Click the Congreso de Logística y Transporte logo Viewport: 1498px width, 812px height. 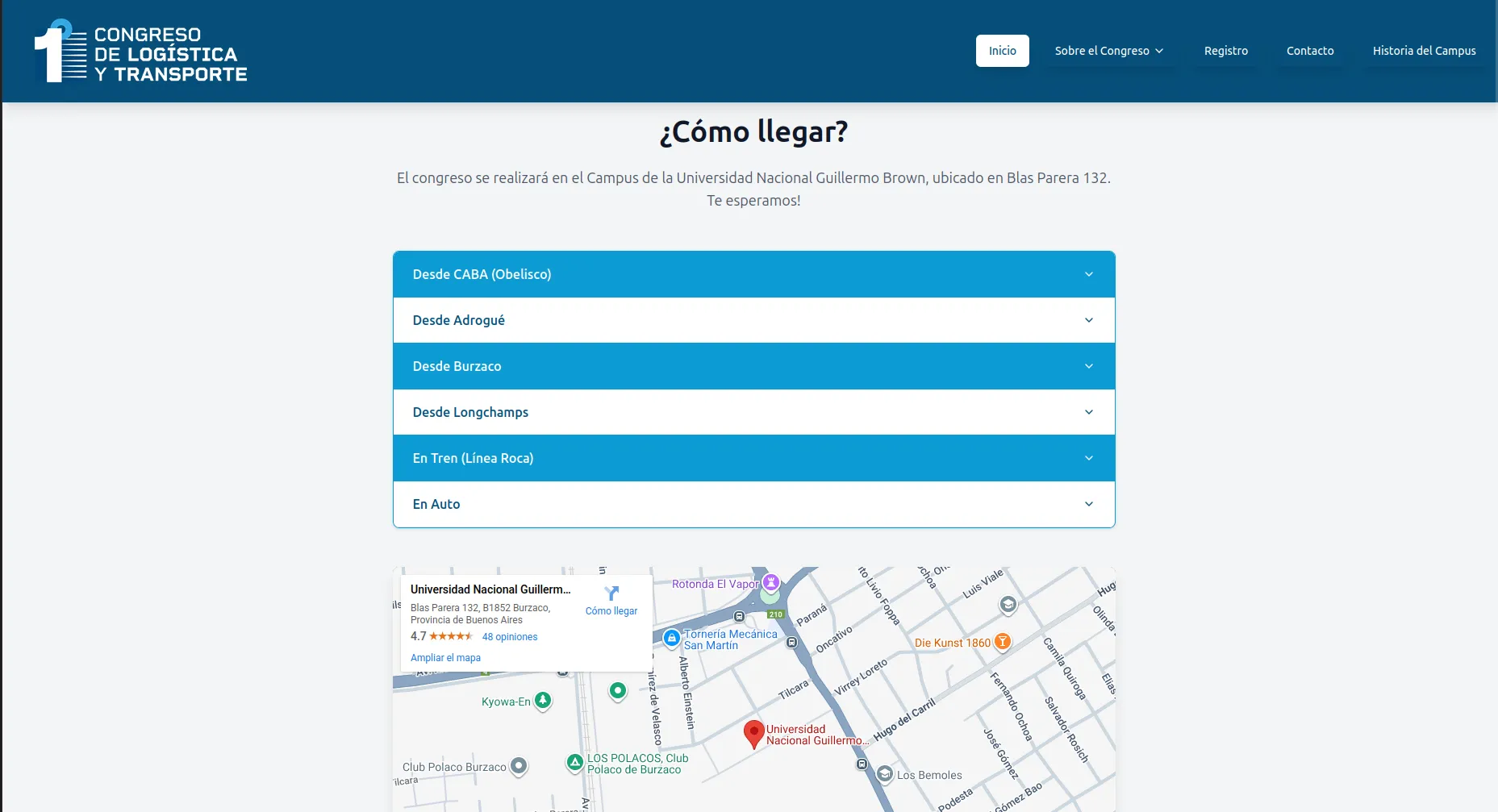[141, 52]
